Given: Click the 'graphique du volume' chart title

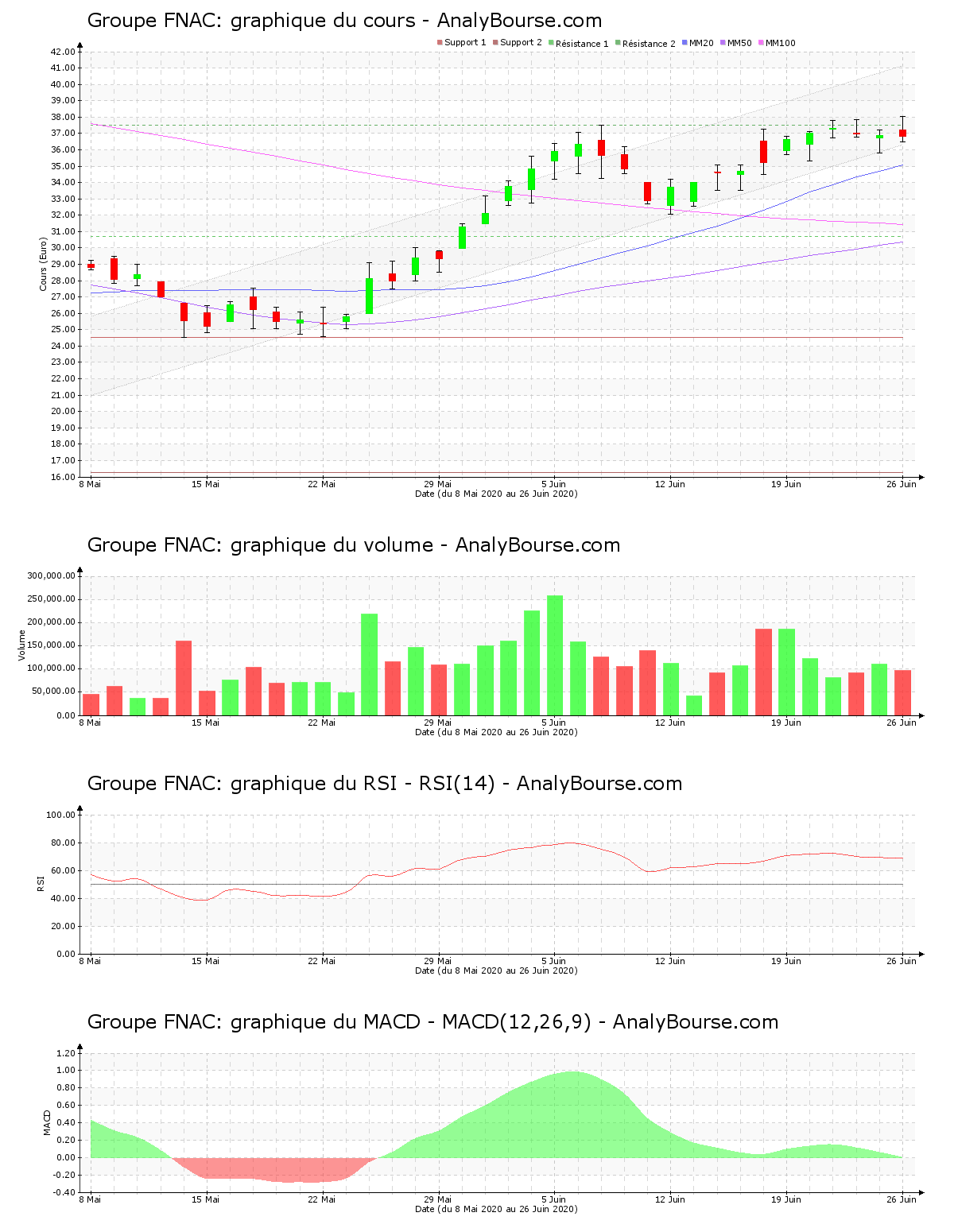Looking at the screenshot, I should (x=354, y=545).
